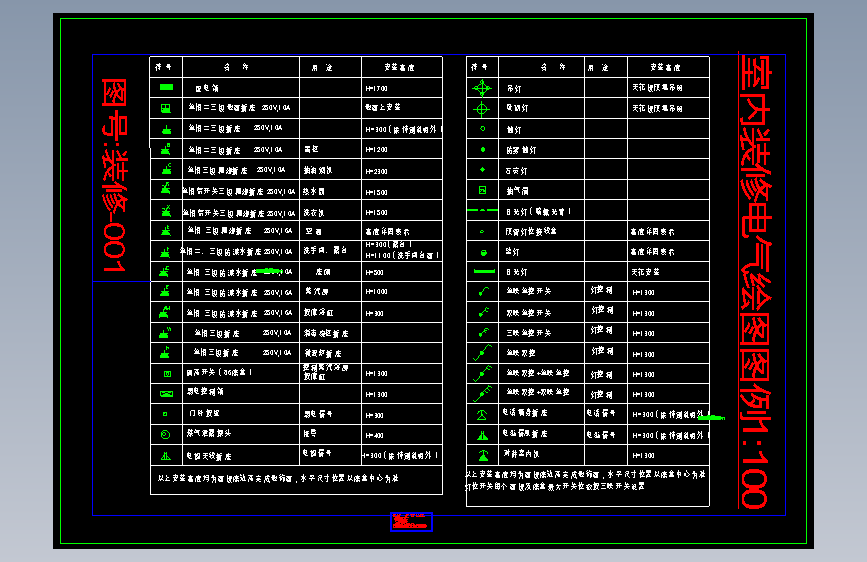
Task: Click the 安装高度 header in the left table
Action: pos(399,67)
